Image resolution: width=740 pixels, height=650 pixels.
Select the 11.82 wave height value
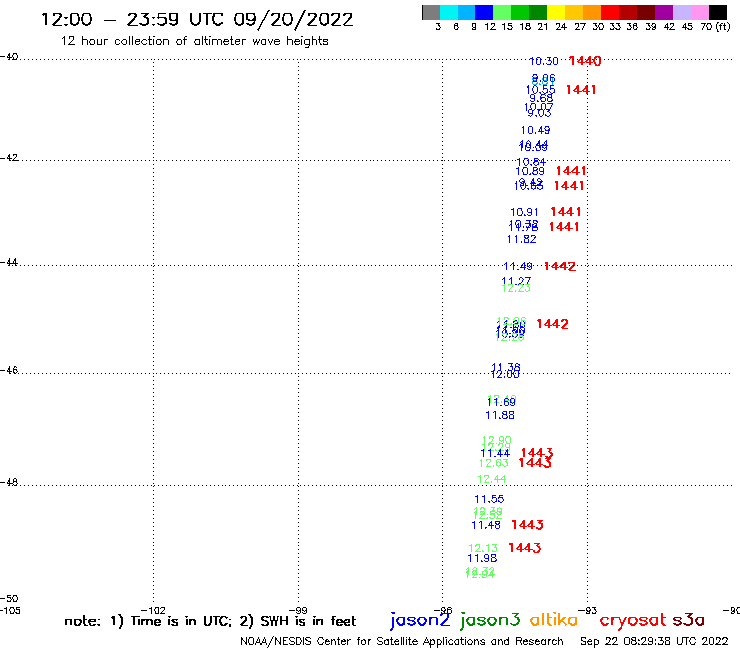[521, 239]
